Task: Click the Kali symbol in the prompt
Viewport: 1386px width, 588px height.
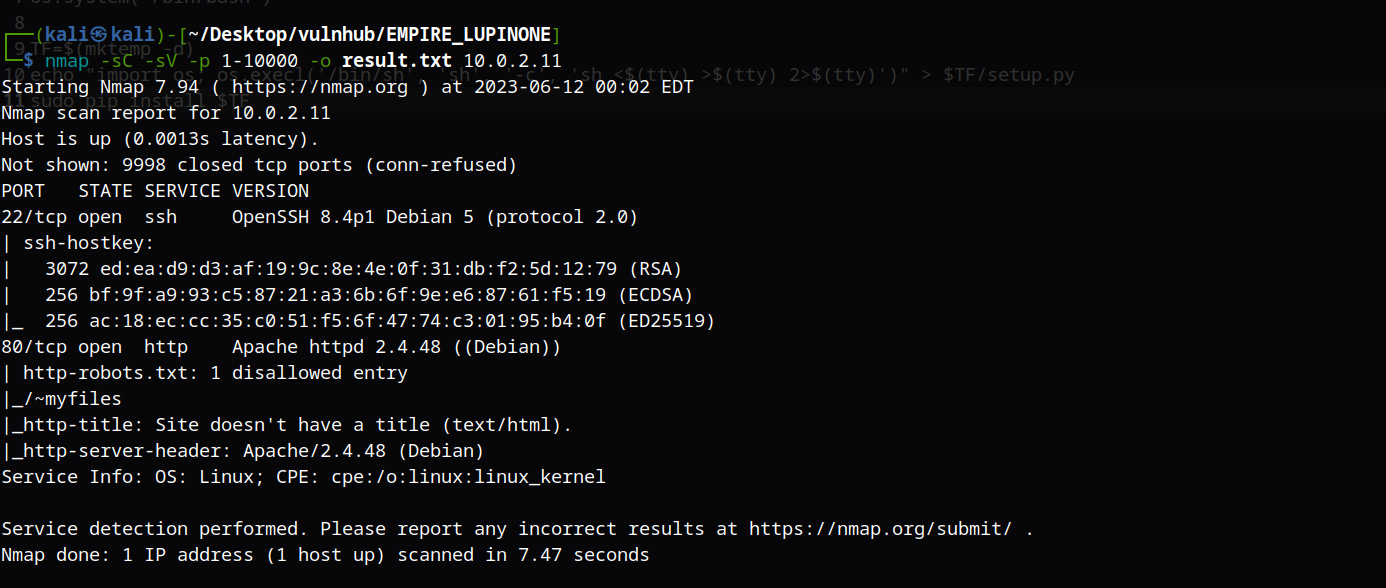Action: 100,35
